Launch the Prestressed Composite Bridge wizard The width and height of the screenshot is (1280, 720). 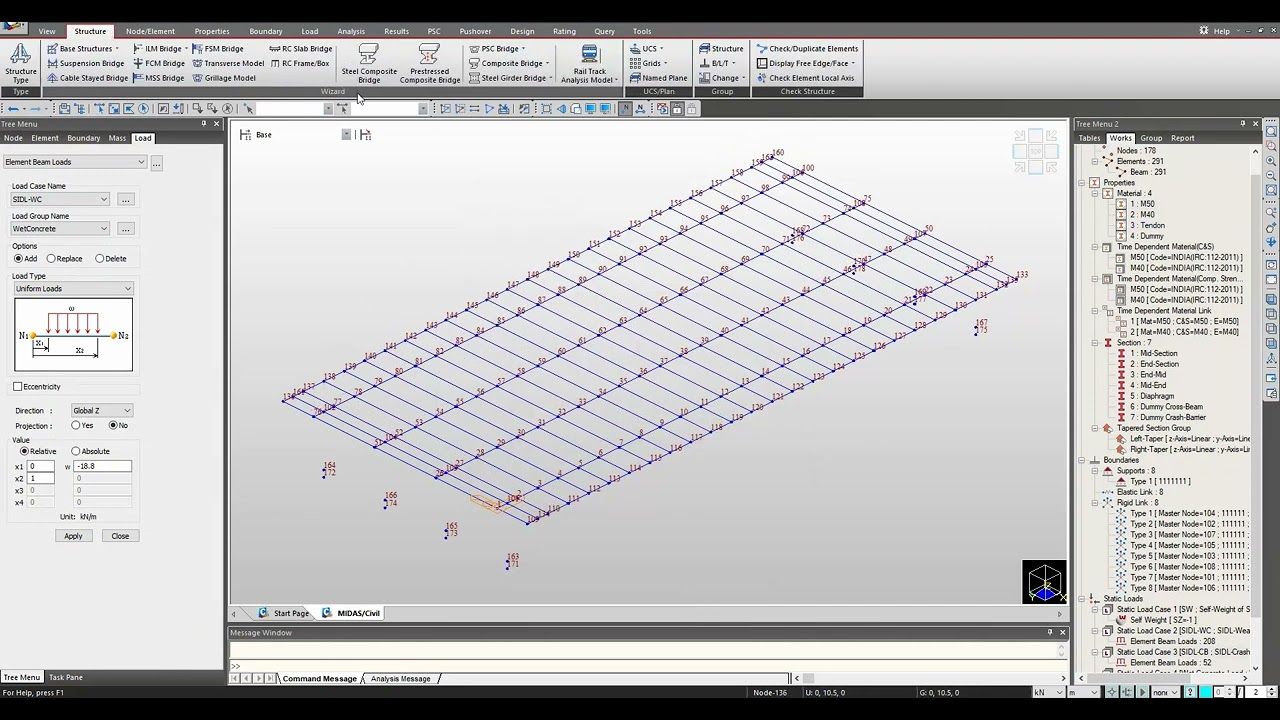[429, 63]
